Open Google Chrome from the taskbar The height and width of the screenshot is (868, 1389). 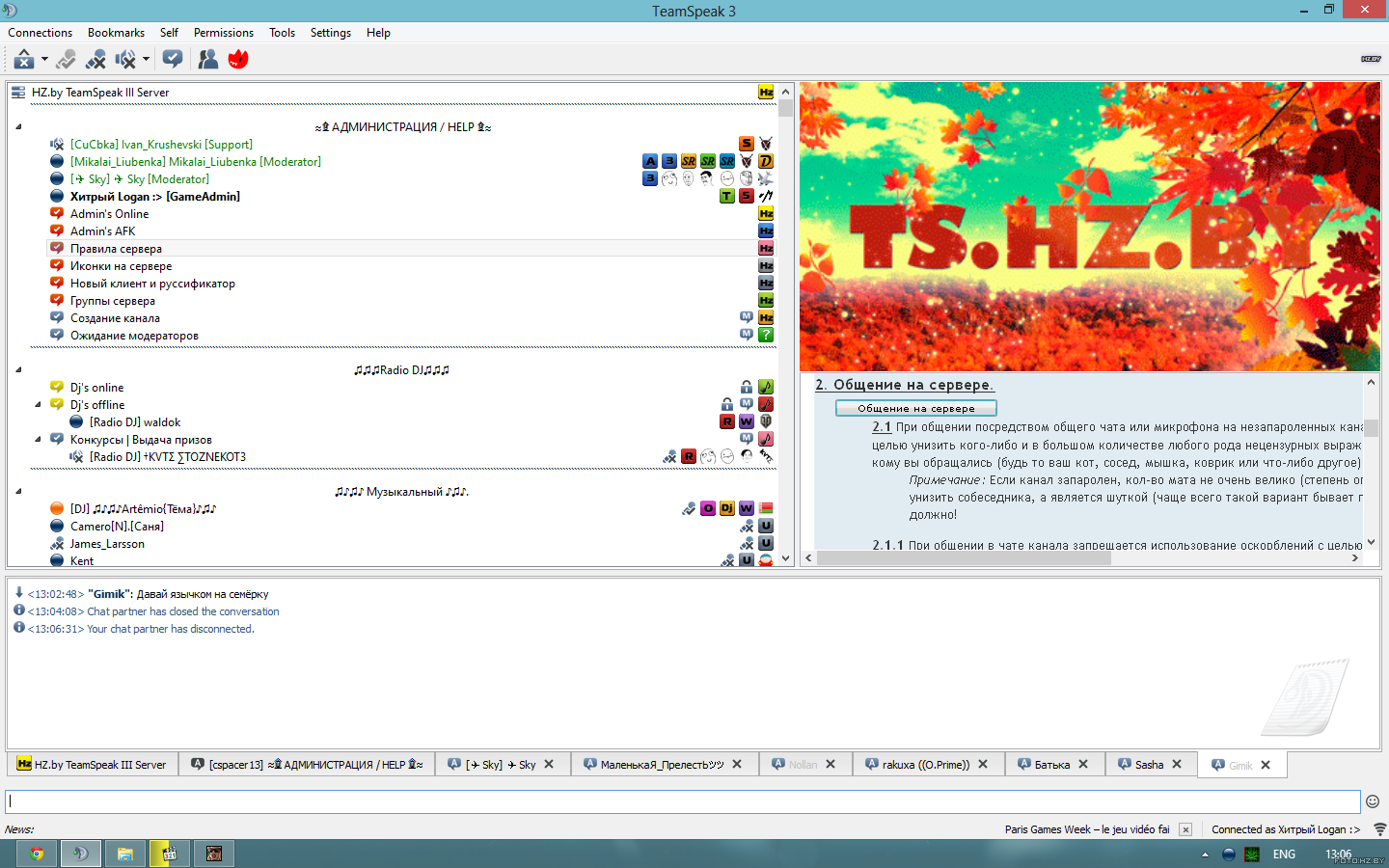(x=37, y=854)
